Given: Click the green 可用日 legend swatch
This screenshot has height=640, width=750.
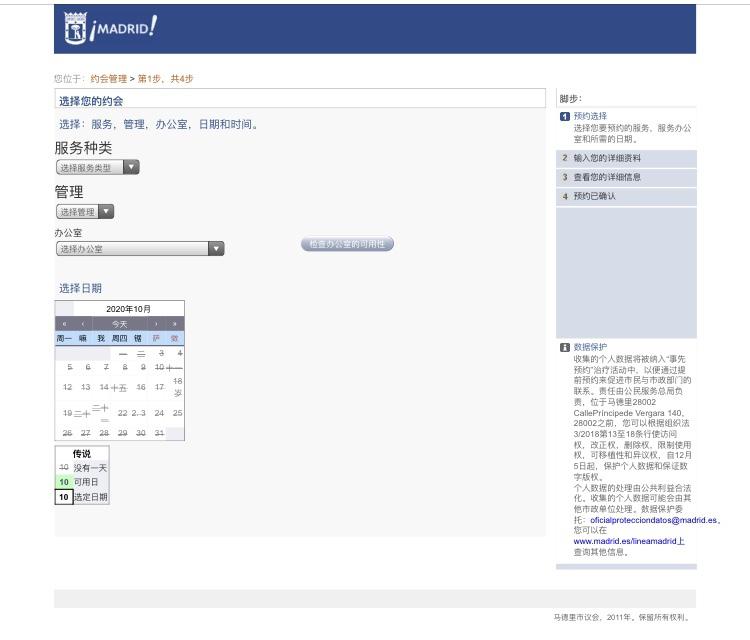Looking at the screenshot, I should (x=64, y=482).
